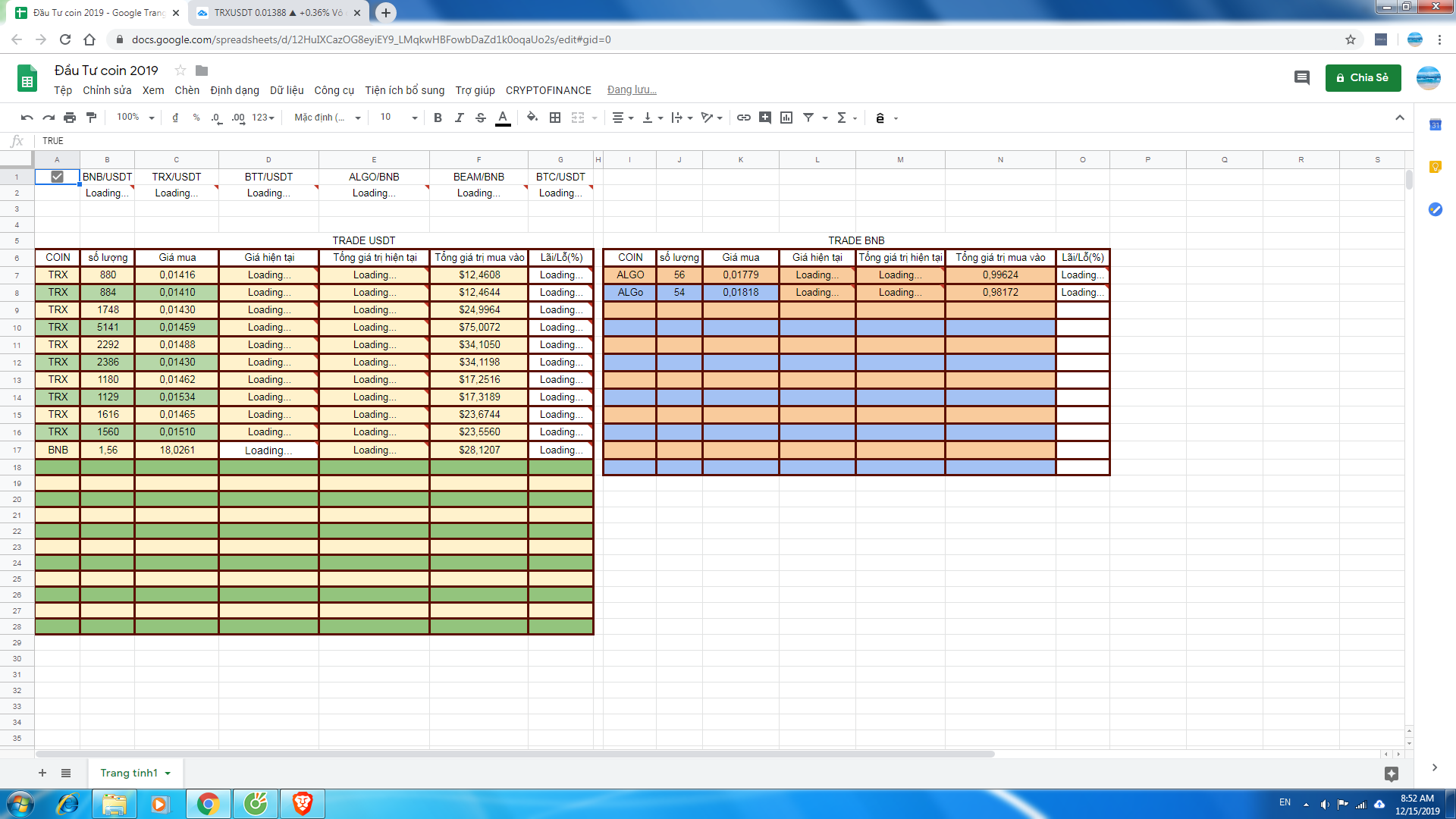Open the Tệp menu
The height and width of the screenshot is (819, 1456).
tap(63, 90)
